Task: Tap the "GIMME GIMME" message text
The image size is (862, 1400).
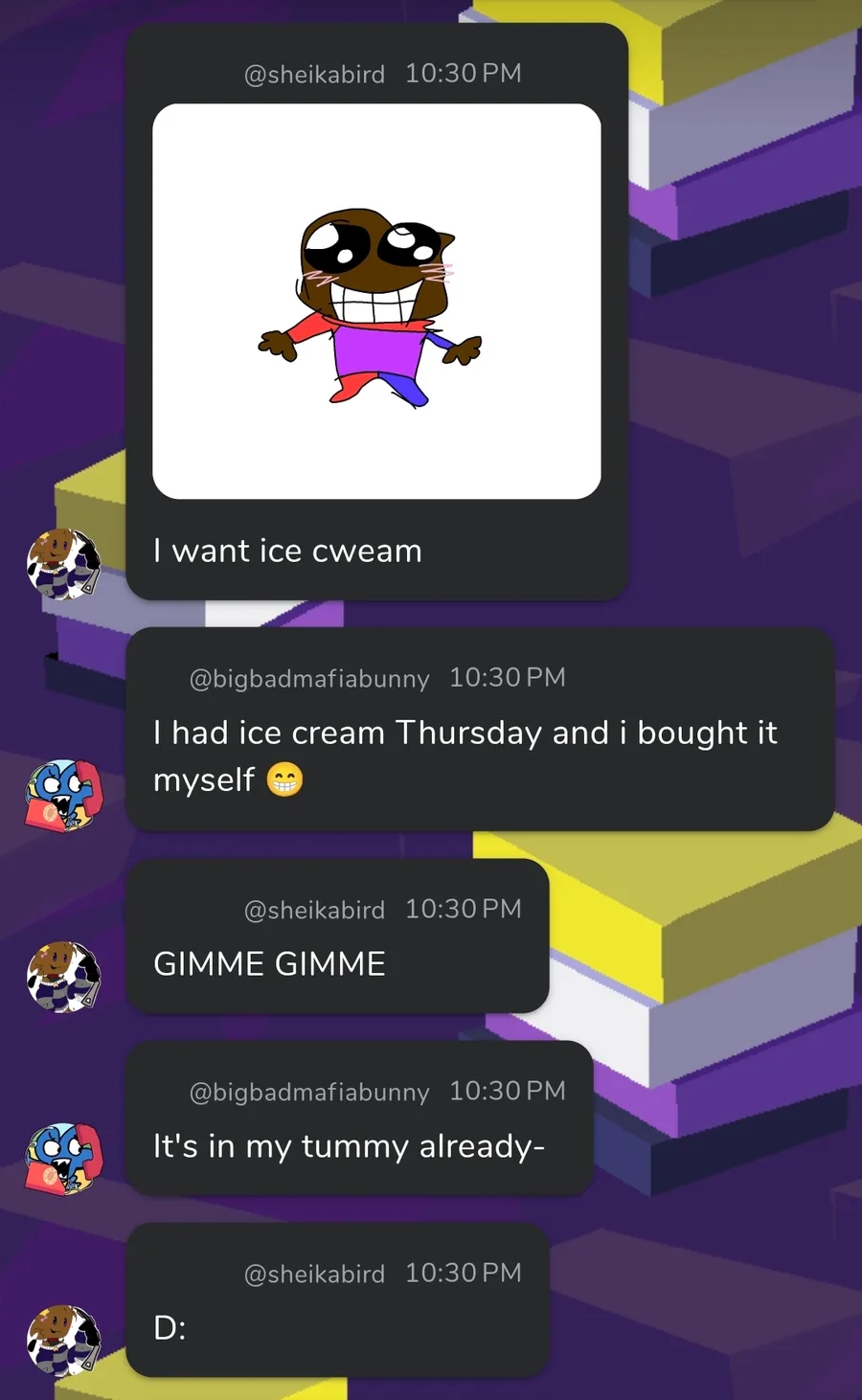Action: point(269,963)
